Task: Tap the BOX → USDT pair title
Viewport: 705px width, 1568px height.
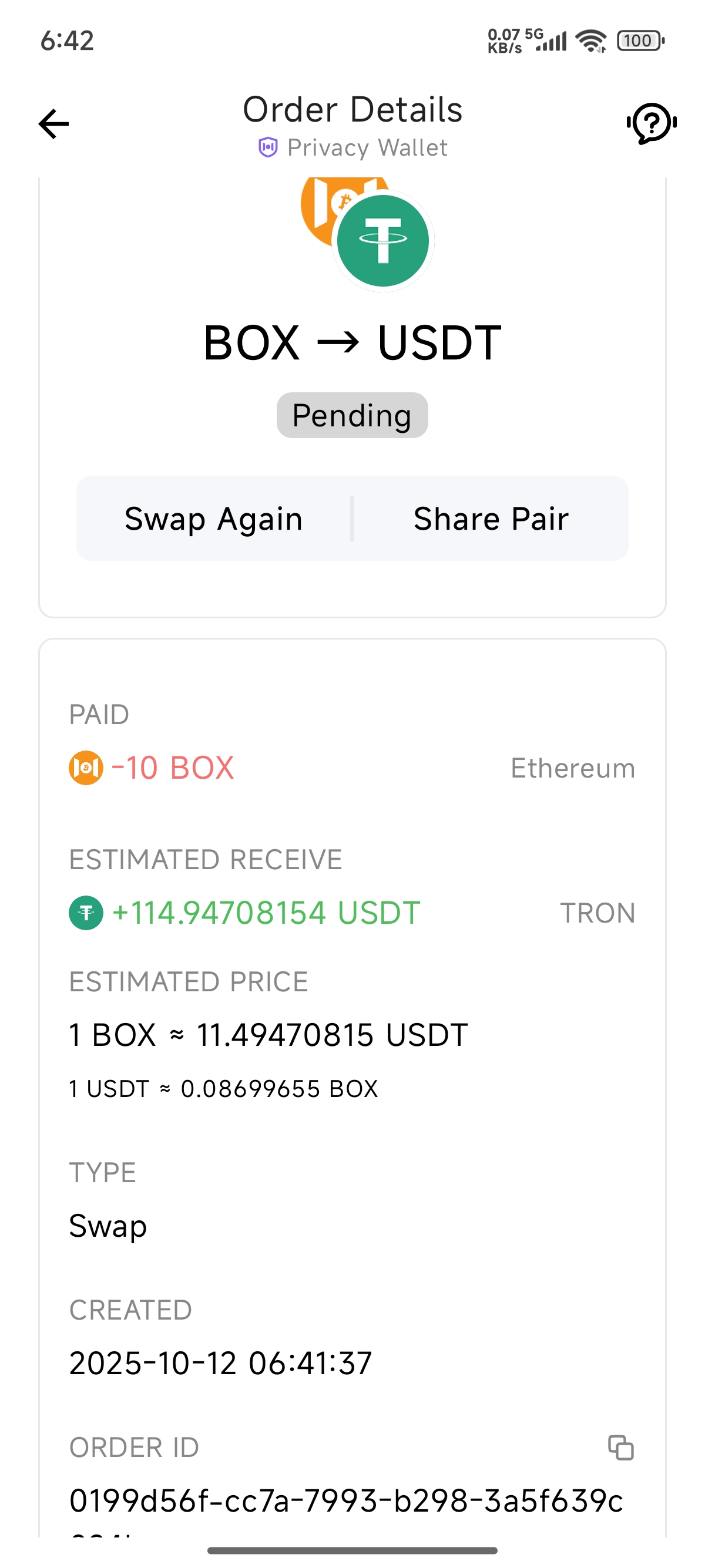Action: 352,343
